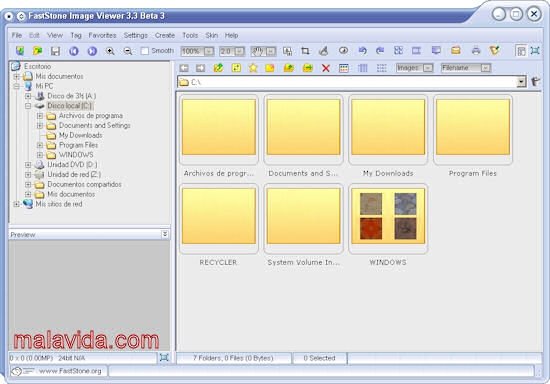Click the slideshow monitor icon

(436, 51)
